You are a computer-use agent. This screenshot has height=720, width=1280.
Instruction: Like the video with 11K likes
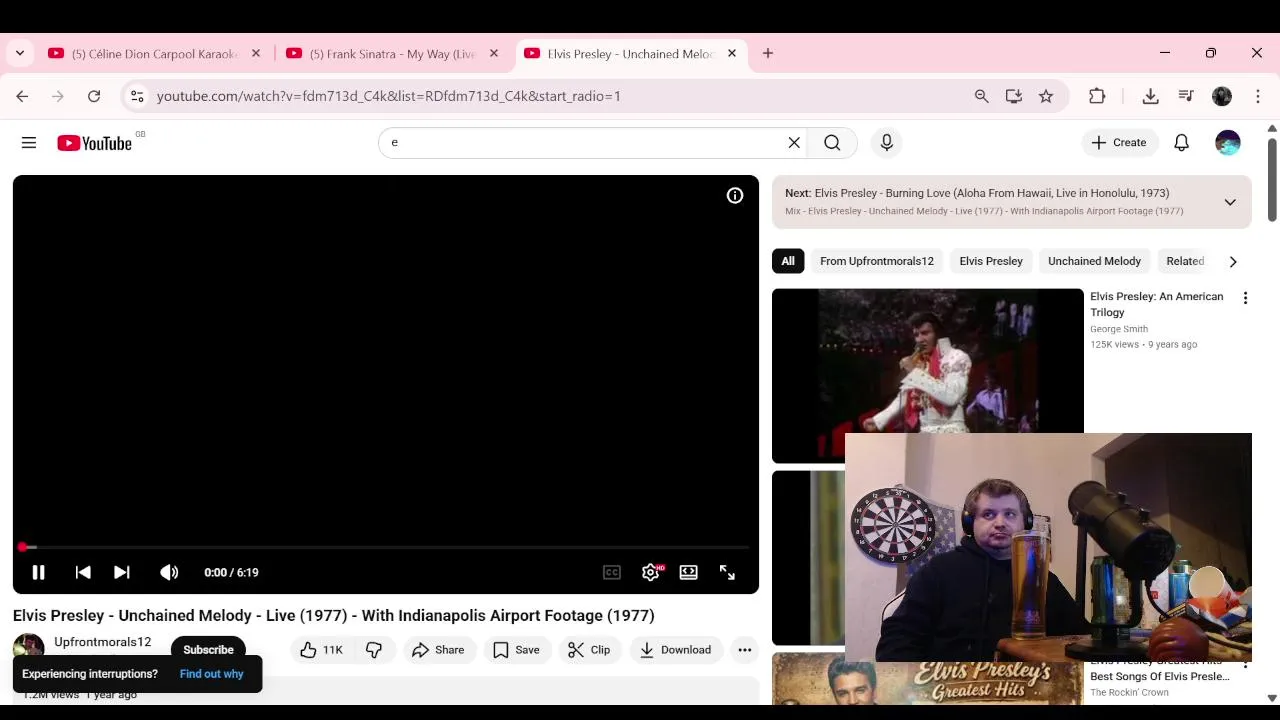(322, 650)
